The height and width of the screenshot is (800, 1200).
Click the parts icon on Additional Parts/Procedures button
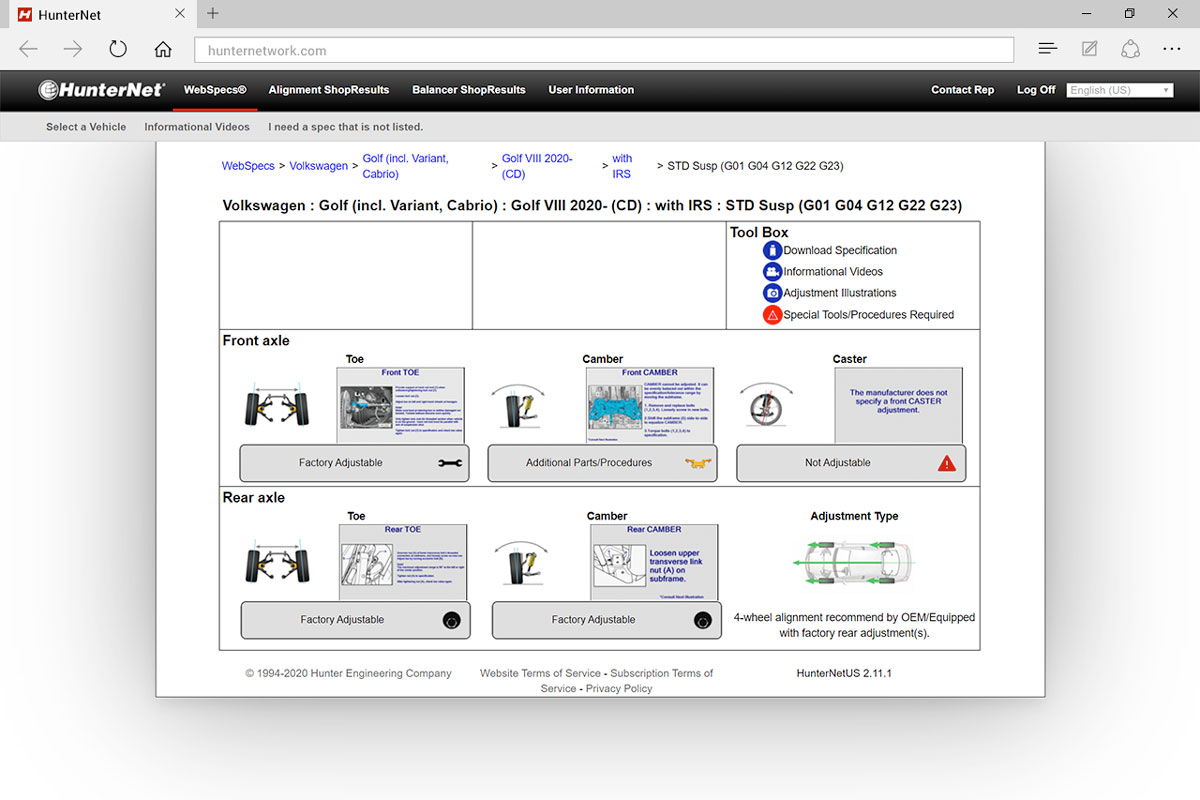click(697, 463)
